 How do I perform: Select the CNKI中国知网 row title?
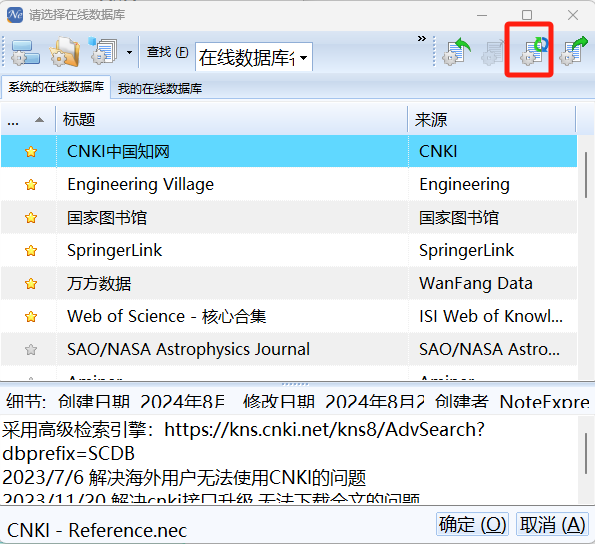pos(118,151)
